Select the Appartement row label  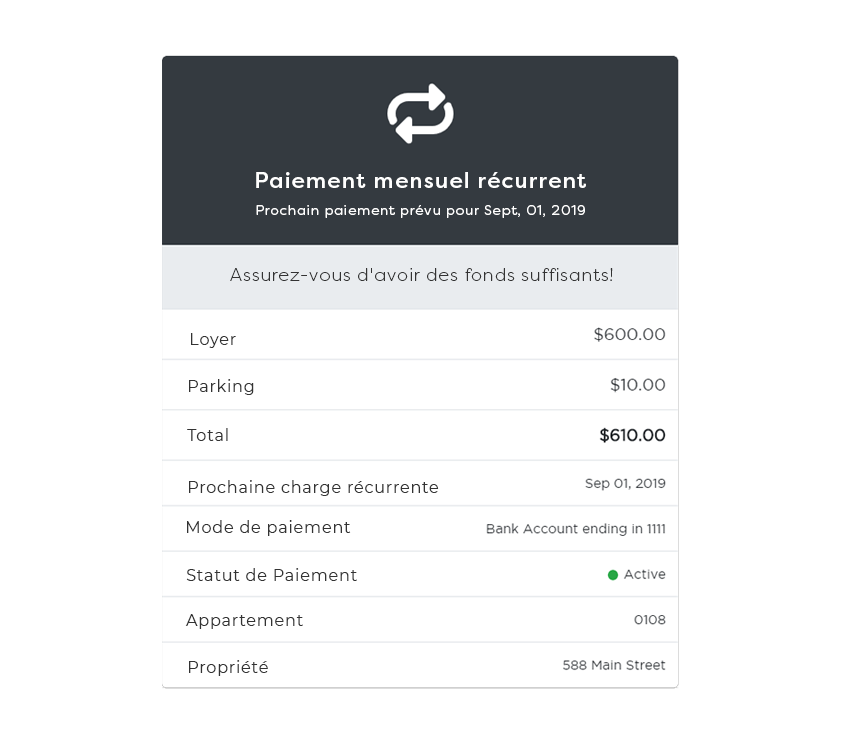[245, 621]
